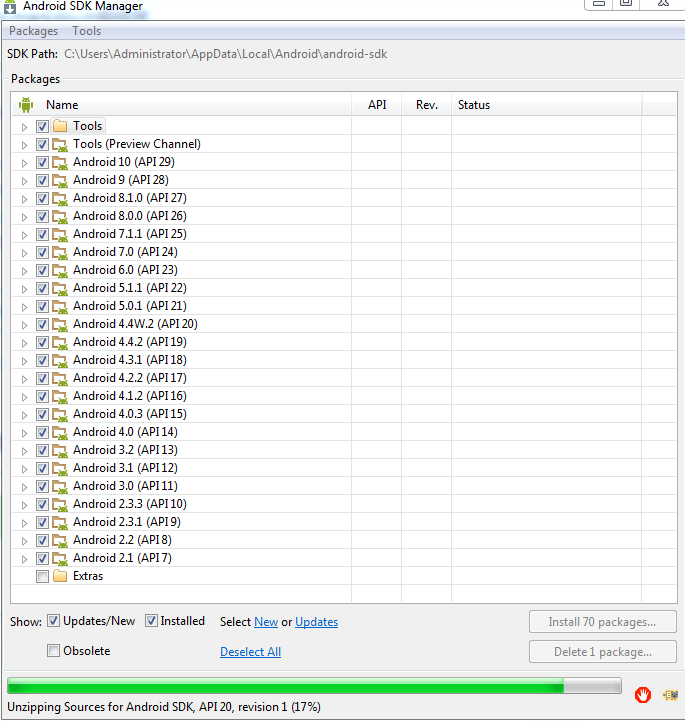Click the Android 10 (API 29) folder icon
685x721 pixels.
(60, 162)
